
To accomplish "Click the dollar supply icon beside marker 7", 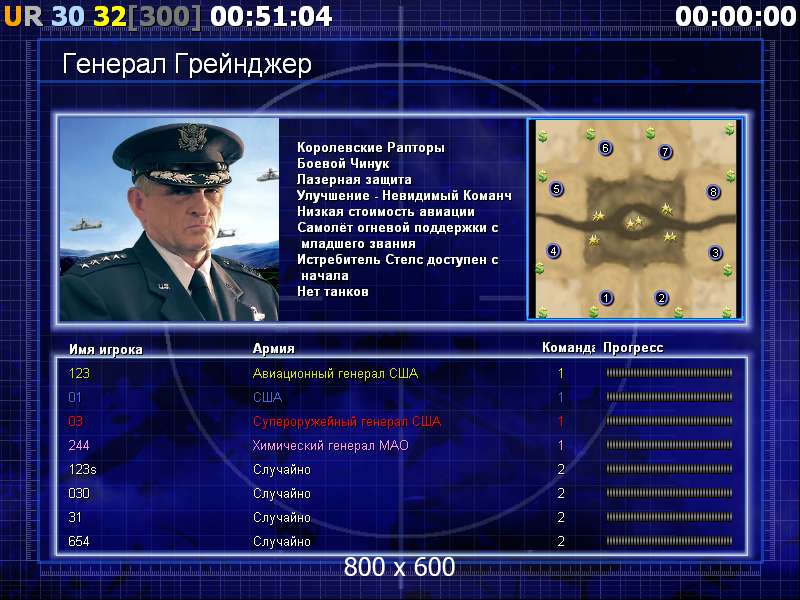I will (650, 134).
